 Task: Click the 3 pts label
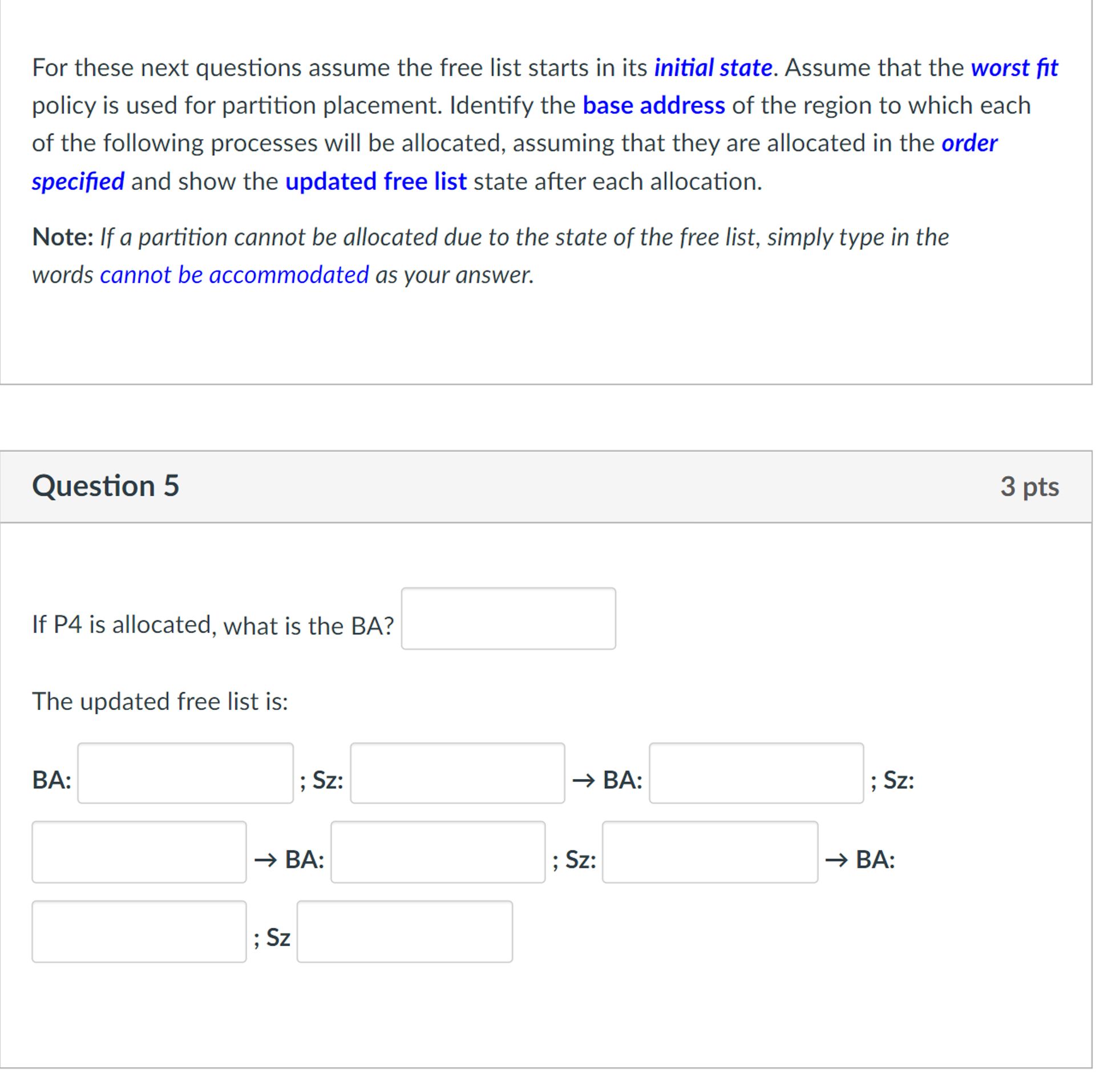[x=1029, y=486]
